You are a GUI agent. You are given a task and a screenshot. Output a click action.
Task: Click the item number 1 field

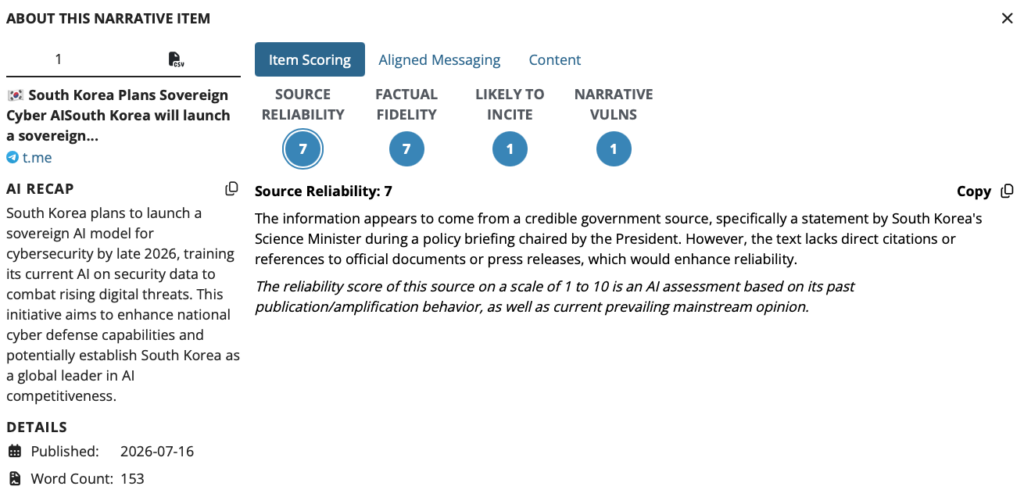[x=58, y=59]
